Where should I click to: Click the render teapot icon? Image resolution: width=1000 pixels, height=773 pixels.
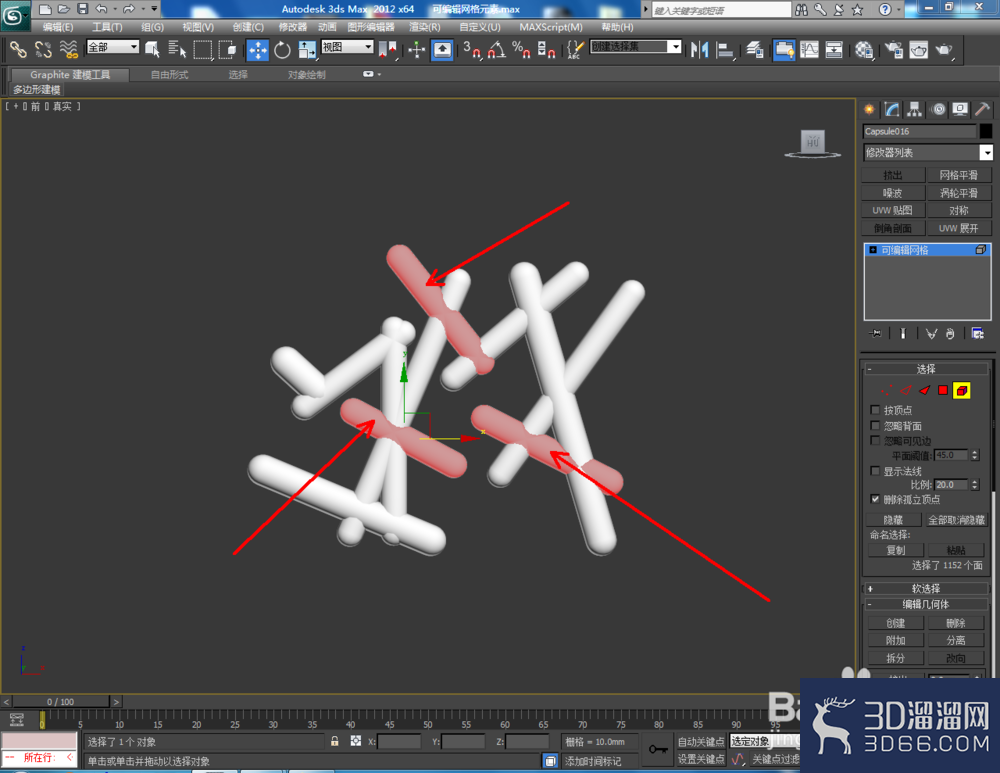944,50
